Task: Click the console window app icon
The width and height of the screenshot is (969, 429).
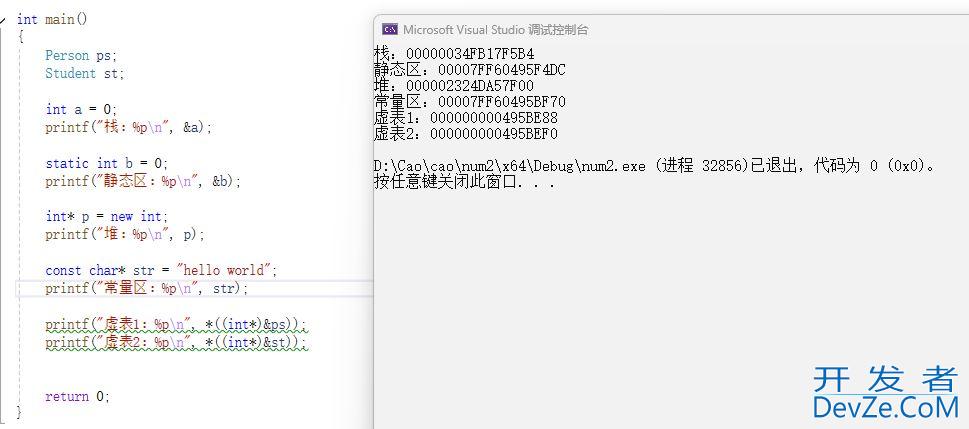Action: click(389, 29)
